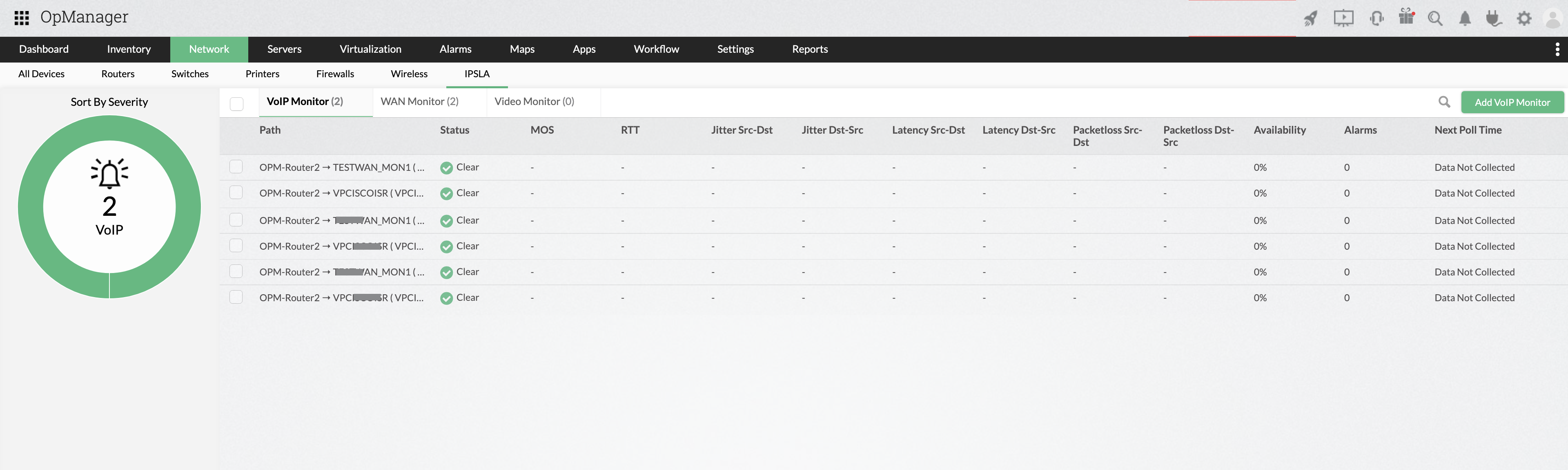The image size is (1568, 470).
Task: Click the alarm bell icon in header
Action: tap(1465, 19)
